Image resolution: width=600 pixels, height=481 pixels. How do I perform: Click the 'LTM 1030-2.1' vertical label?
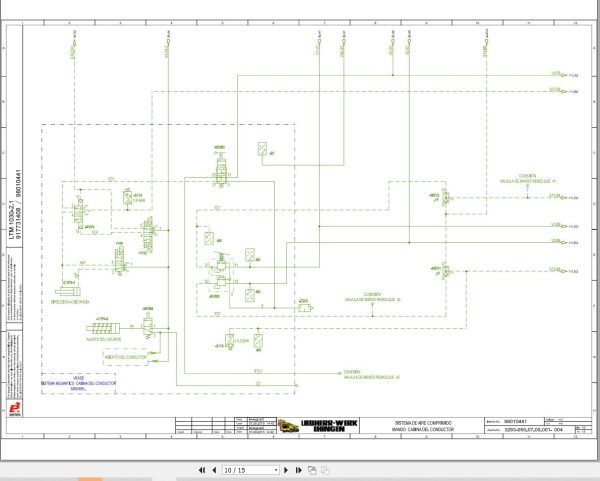pyautogui.click(x=11, y=220)
